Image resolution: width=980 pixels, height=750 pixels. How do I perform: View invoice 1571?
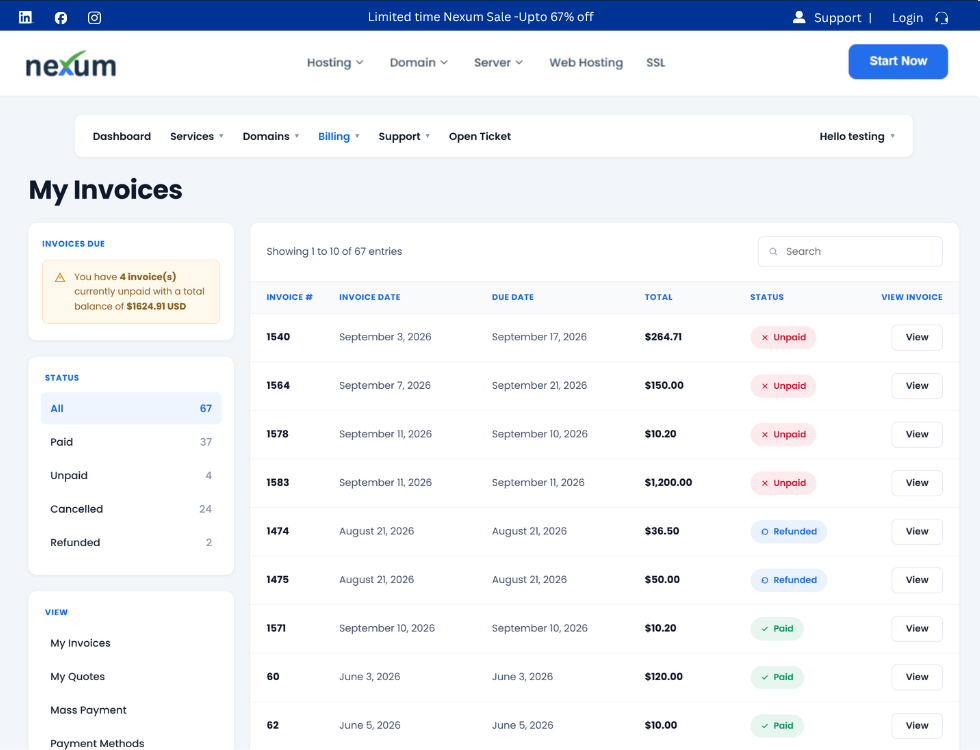click(916, 628)
